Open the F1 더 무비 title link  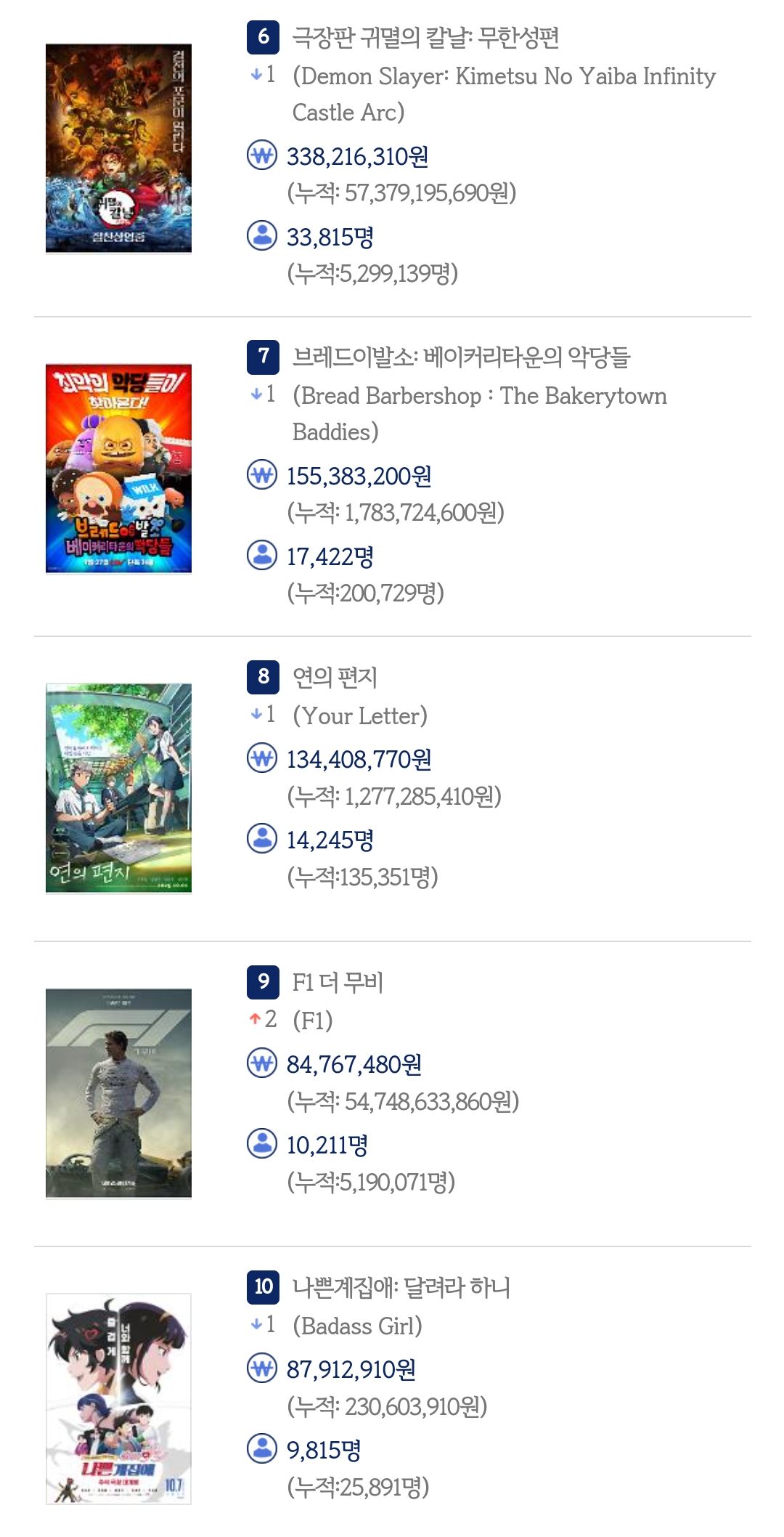(x=338, y=982)
